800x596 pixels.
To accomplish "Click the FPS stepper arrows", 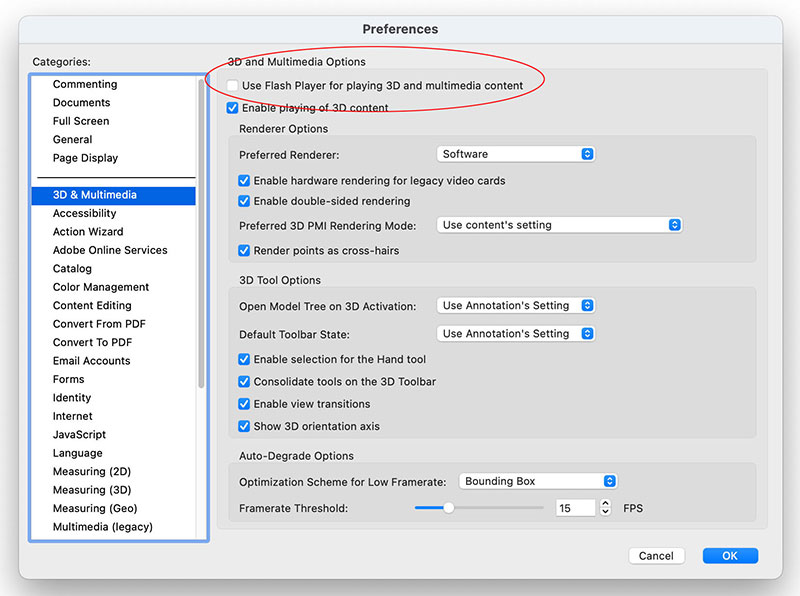I will point(605,508).
